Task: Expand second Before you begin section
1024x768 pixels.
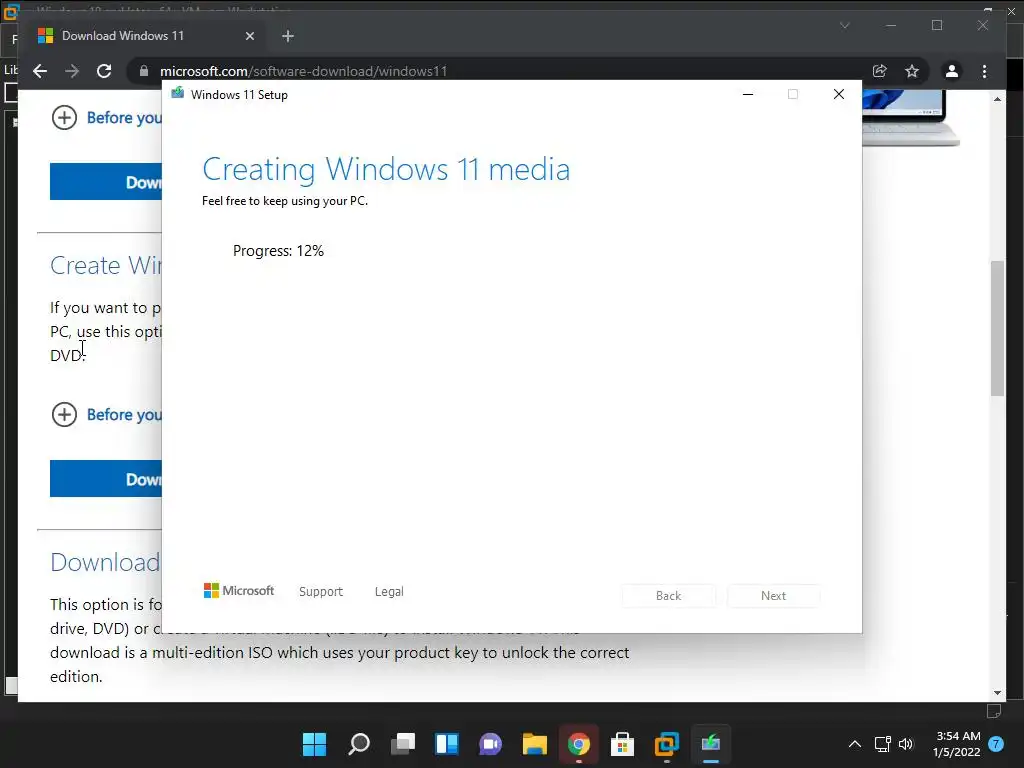Action: (106, 414)
